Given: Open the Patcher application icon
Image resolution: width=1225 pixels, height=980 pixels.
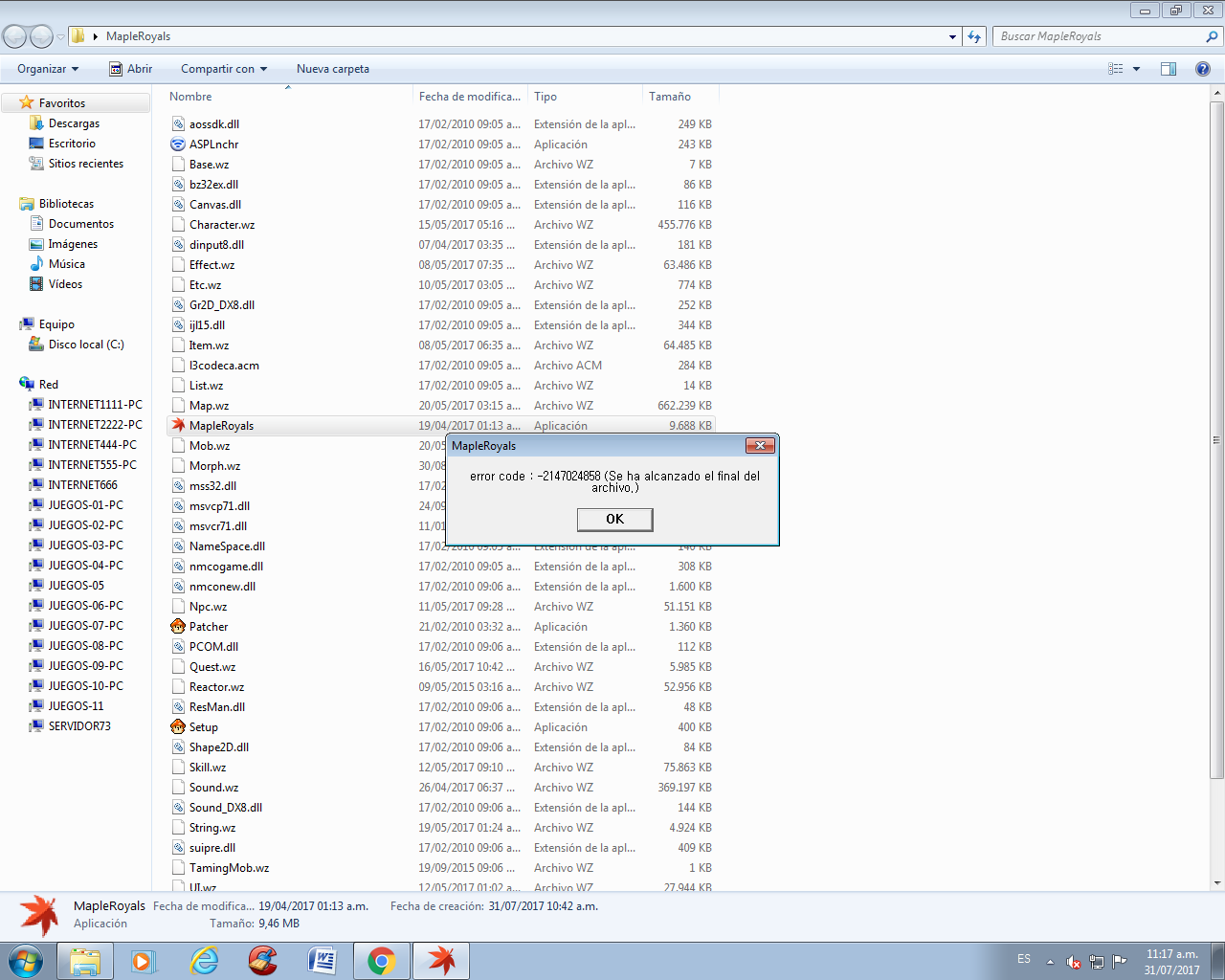Looking at the screenshot, I should 178,627.
